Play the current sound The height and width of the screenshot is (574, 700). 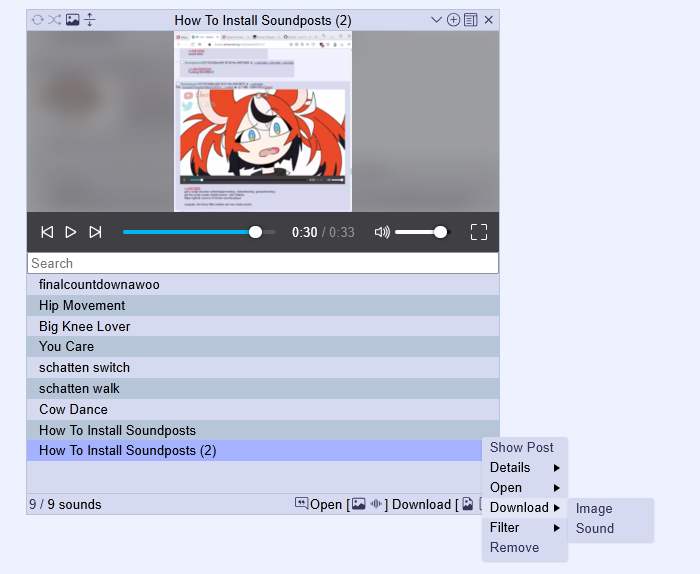tap(71, 232)
